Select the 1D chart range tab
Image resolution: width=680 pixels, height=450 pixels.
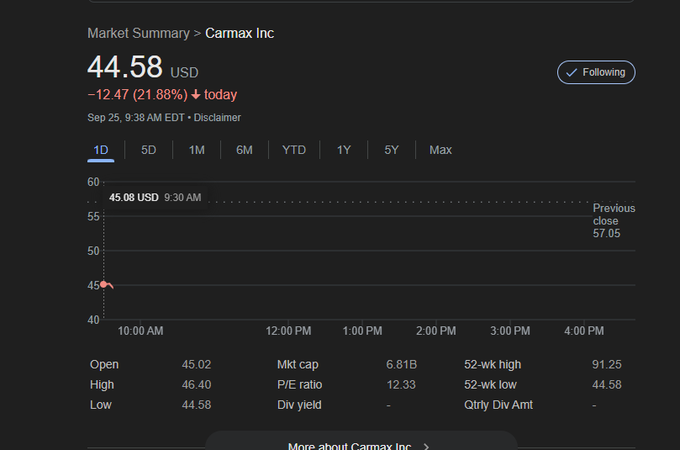pos(101,150)
